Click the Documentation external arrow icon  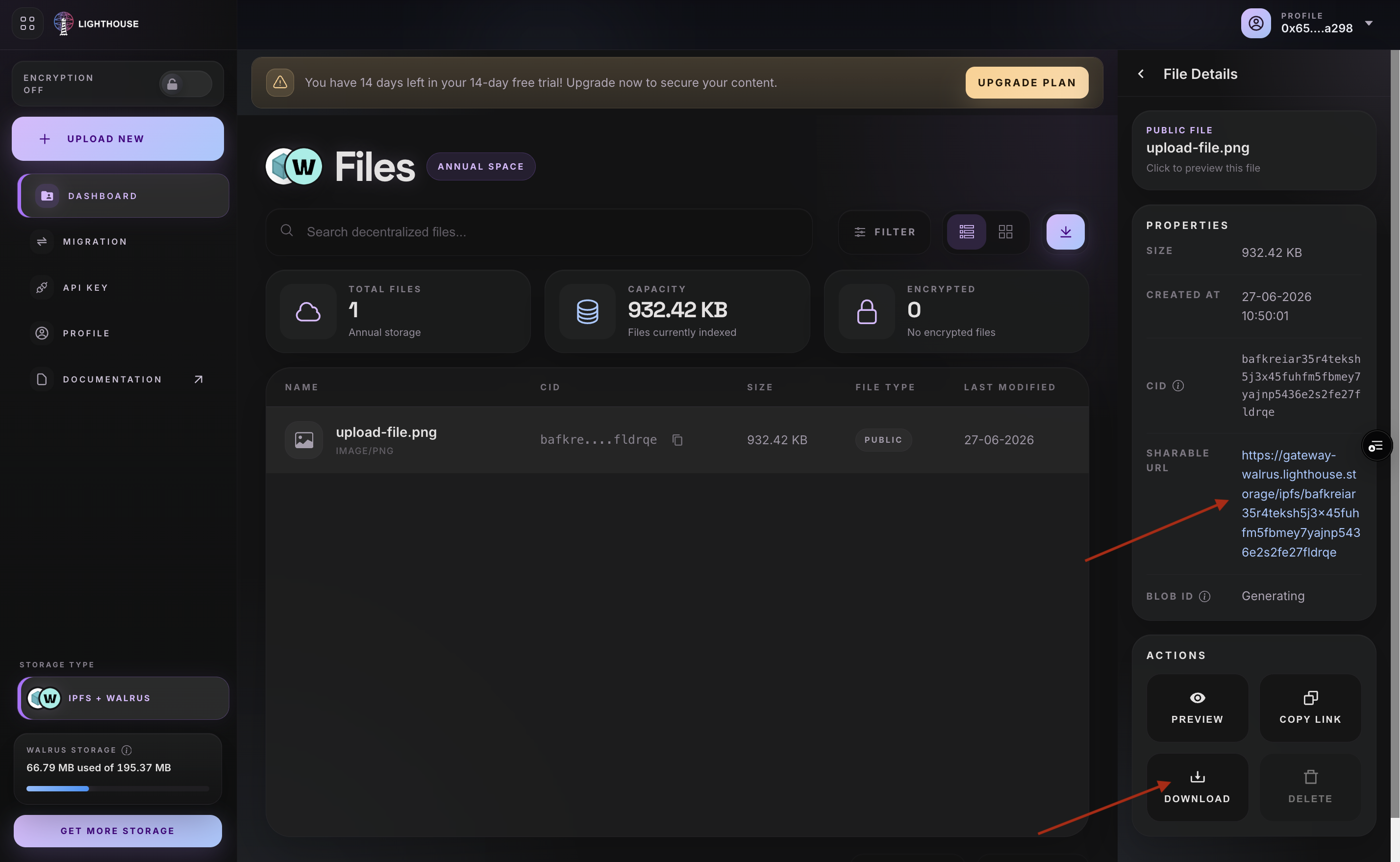(199, 379)
